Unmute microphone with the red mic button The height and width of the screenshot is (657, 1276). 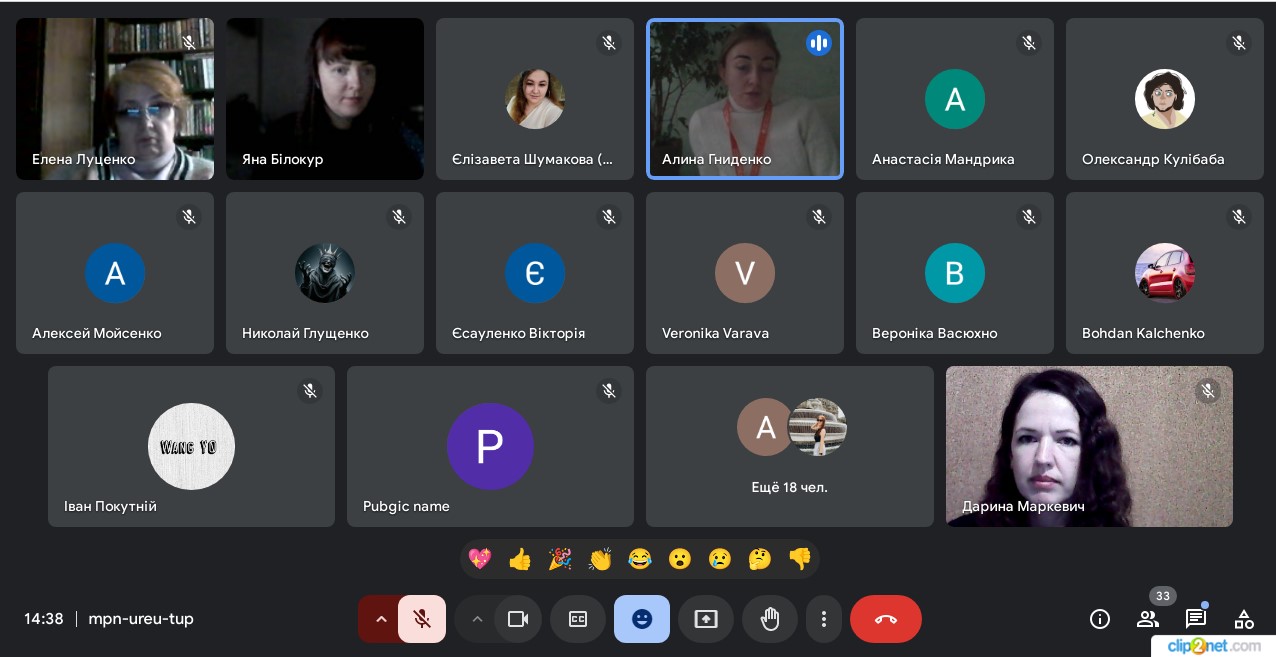click(422, 619)
